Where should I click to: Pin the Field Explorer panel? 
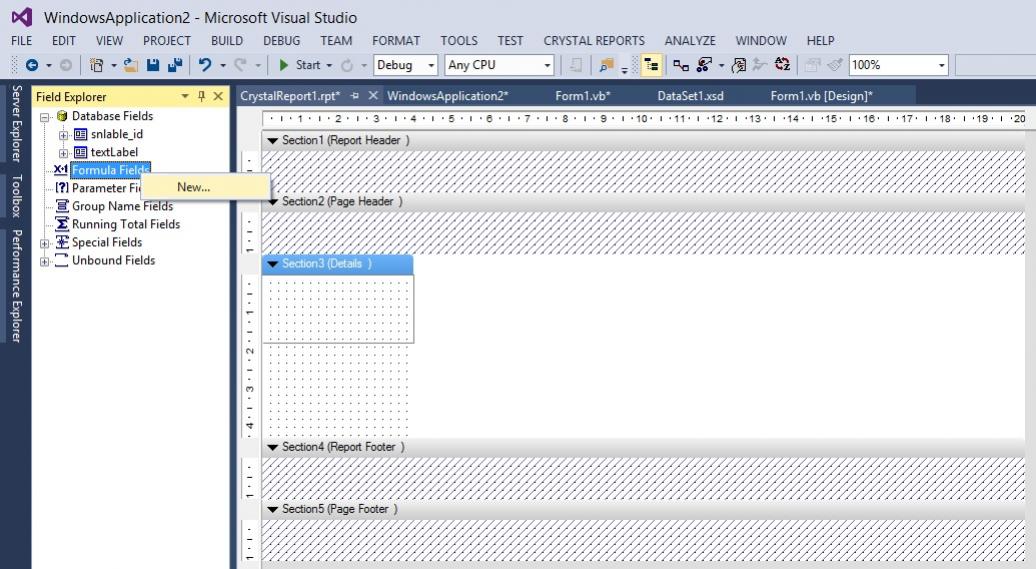[202, 96]
